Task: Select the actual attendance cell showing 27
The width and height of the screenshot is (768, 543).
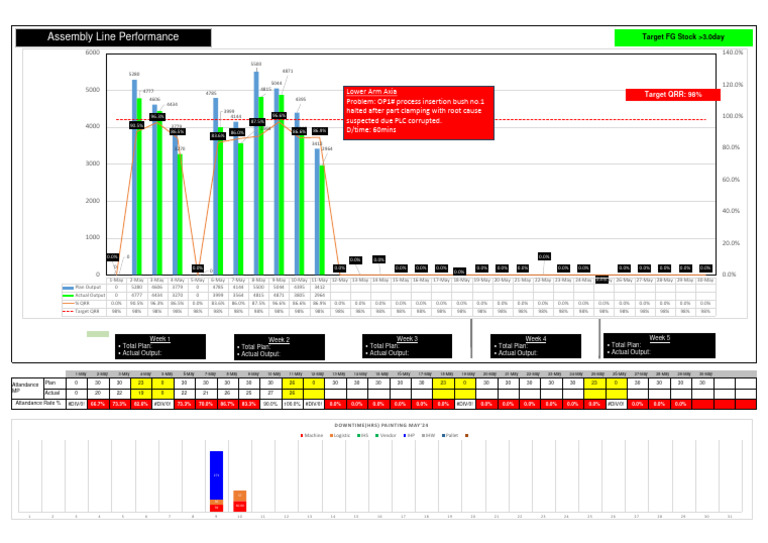Action: 270,393
